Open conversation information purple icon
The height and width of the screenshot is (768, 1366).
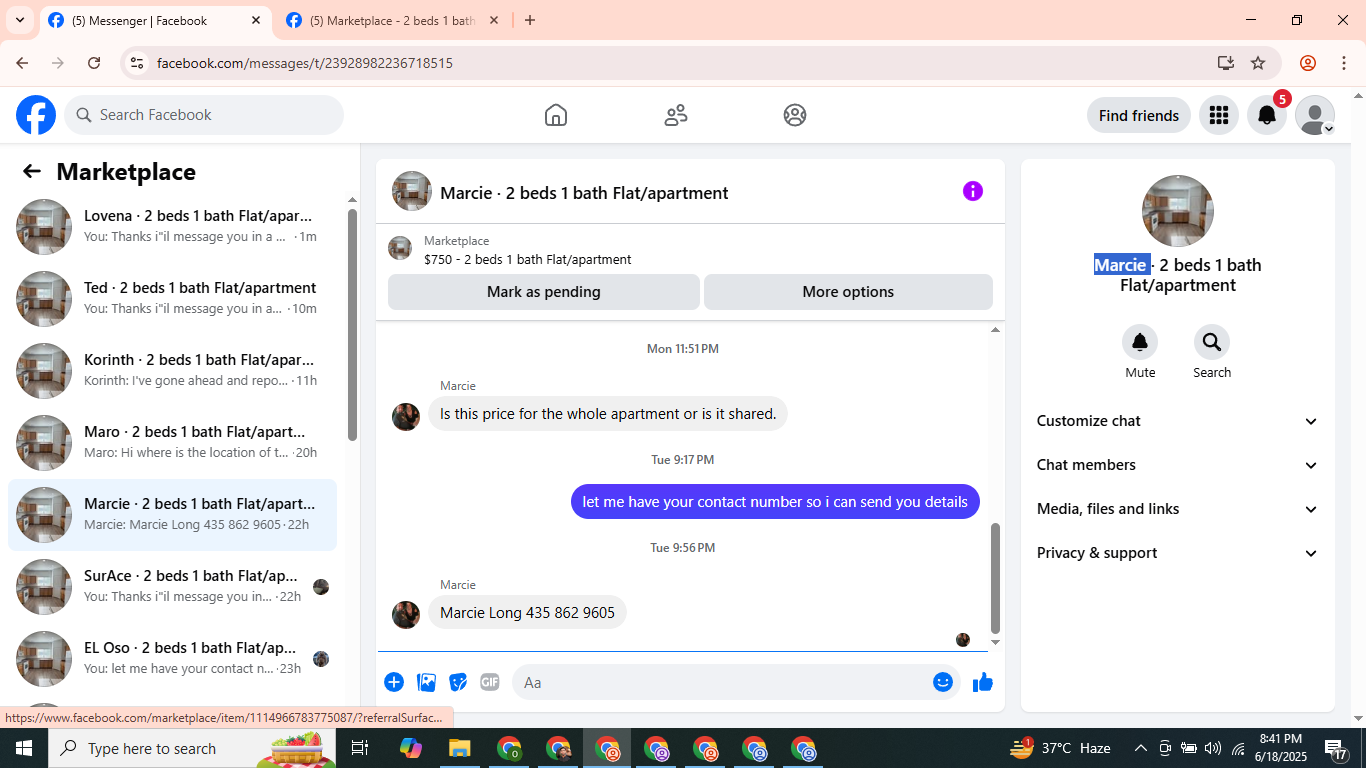point(973,191)
